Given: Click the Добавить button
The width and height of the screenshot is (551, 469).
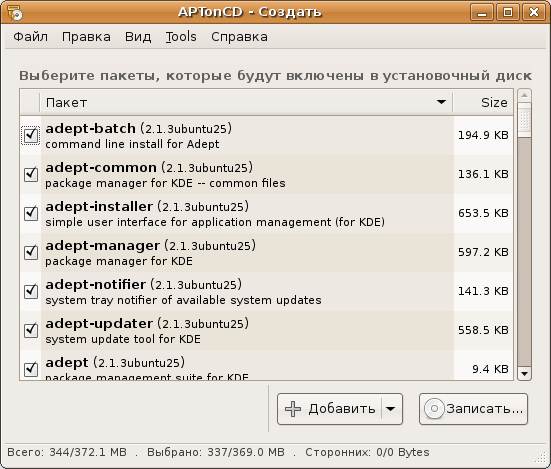Looking at the screenshot, I should click(x=329, y=409).
